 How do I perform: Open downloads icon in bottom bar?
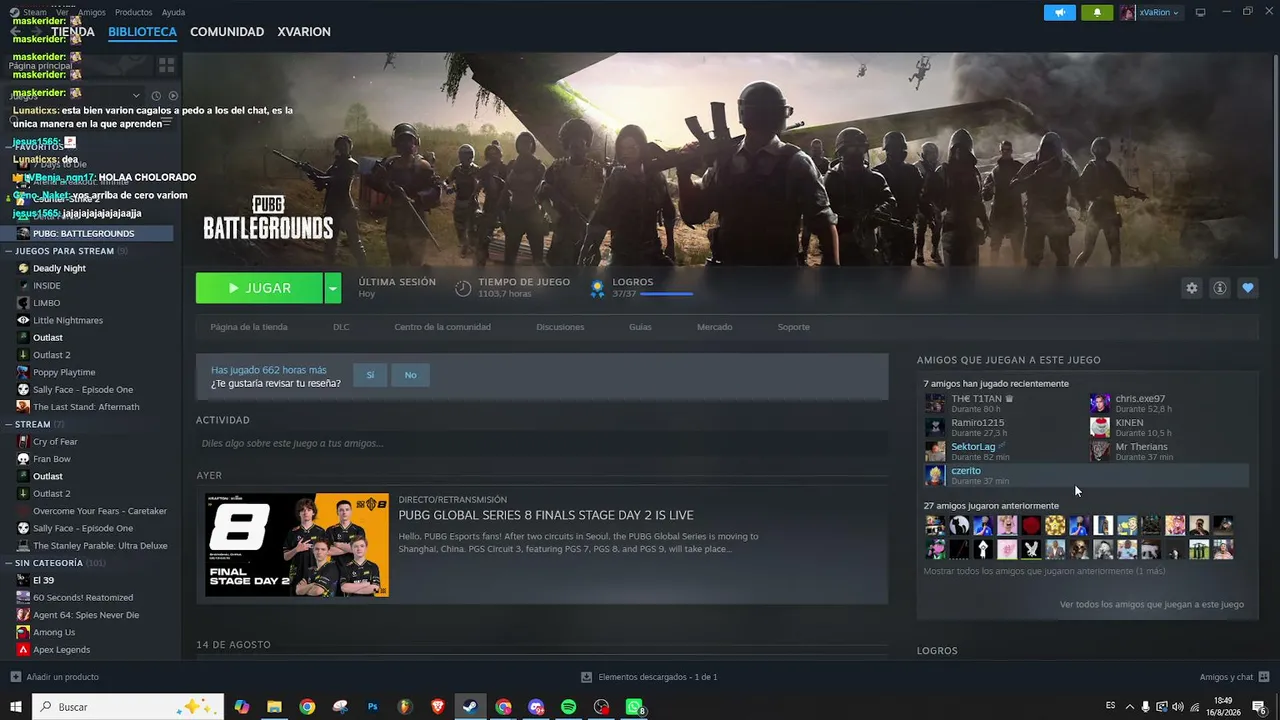point(587,677)
